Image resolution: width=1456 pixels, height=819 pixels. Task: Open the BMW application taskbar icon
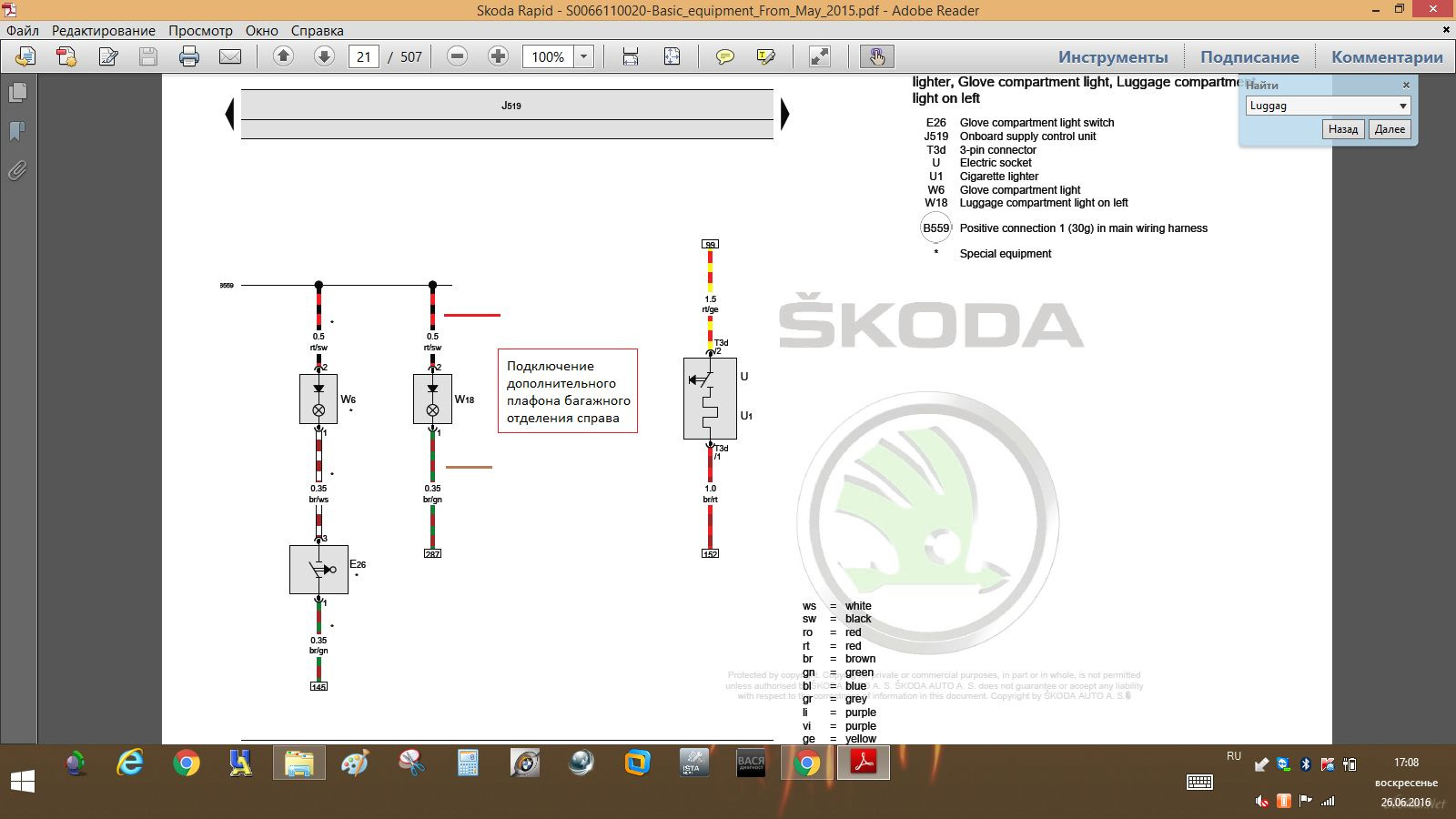tap(525, 763)
